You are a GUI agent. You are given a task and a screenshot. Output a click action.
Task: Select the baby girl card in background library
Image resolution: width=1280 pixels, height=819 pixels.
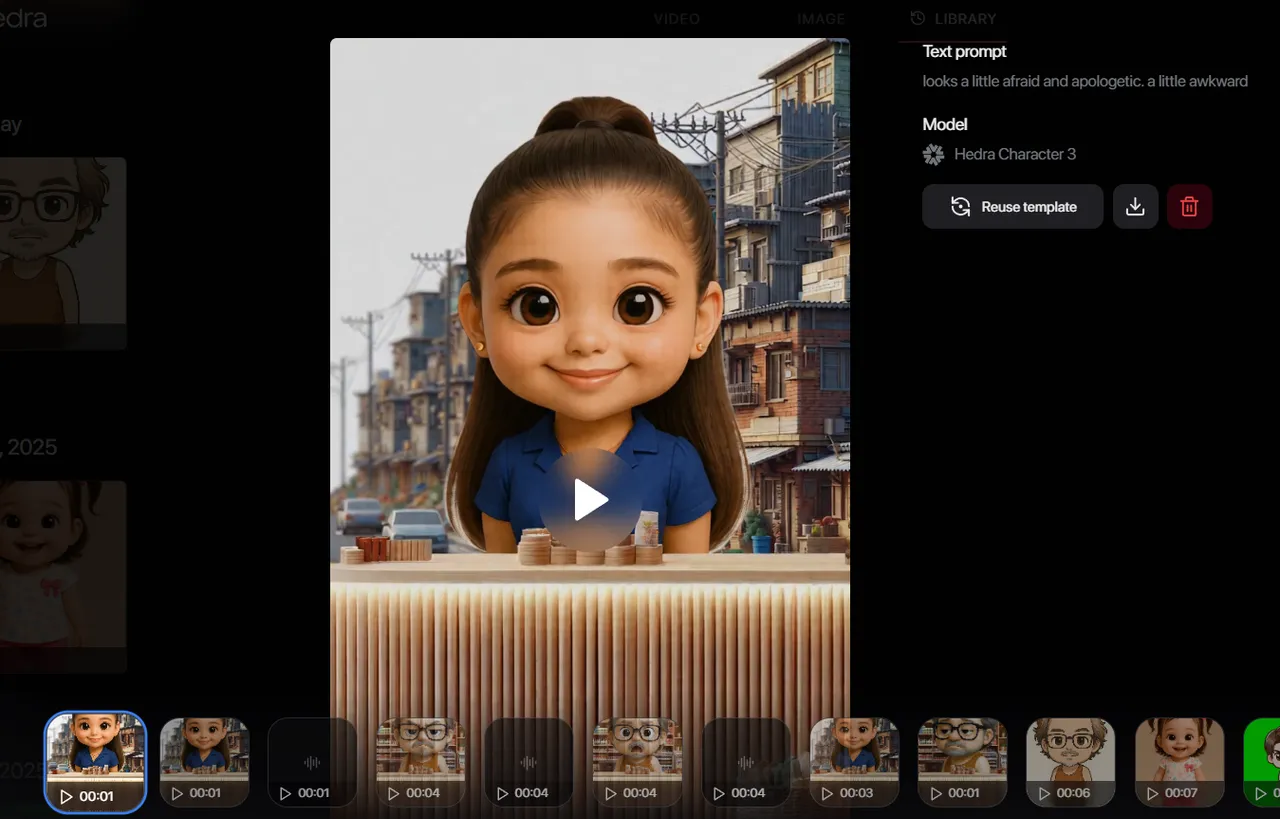pos(63,576)
